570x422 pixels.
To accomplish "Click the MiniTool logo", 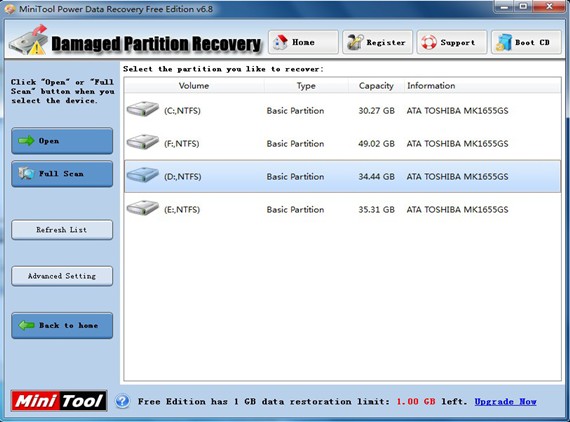I will [x=59, y=401].
